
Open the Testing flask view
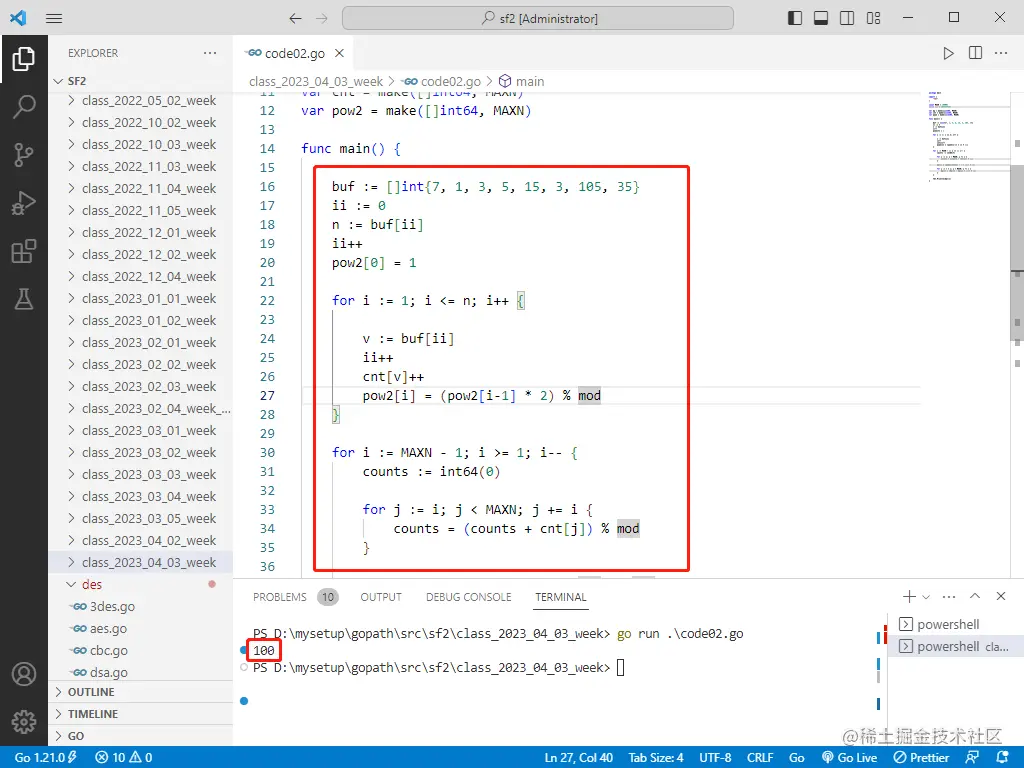(24, 300)
